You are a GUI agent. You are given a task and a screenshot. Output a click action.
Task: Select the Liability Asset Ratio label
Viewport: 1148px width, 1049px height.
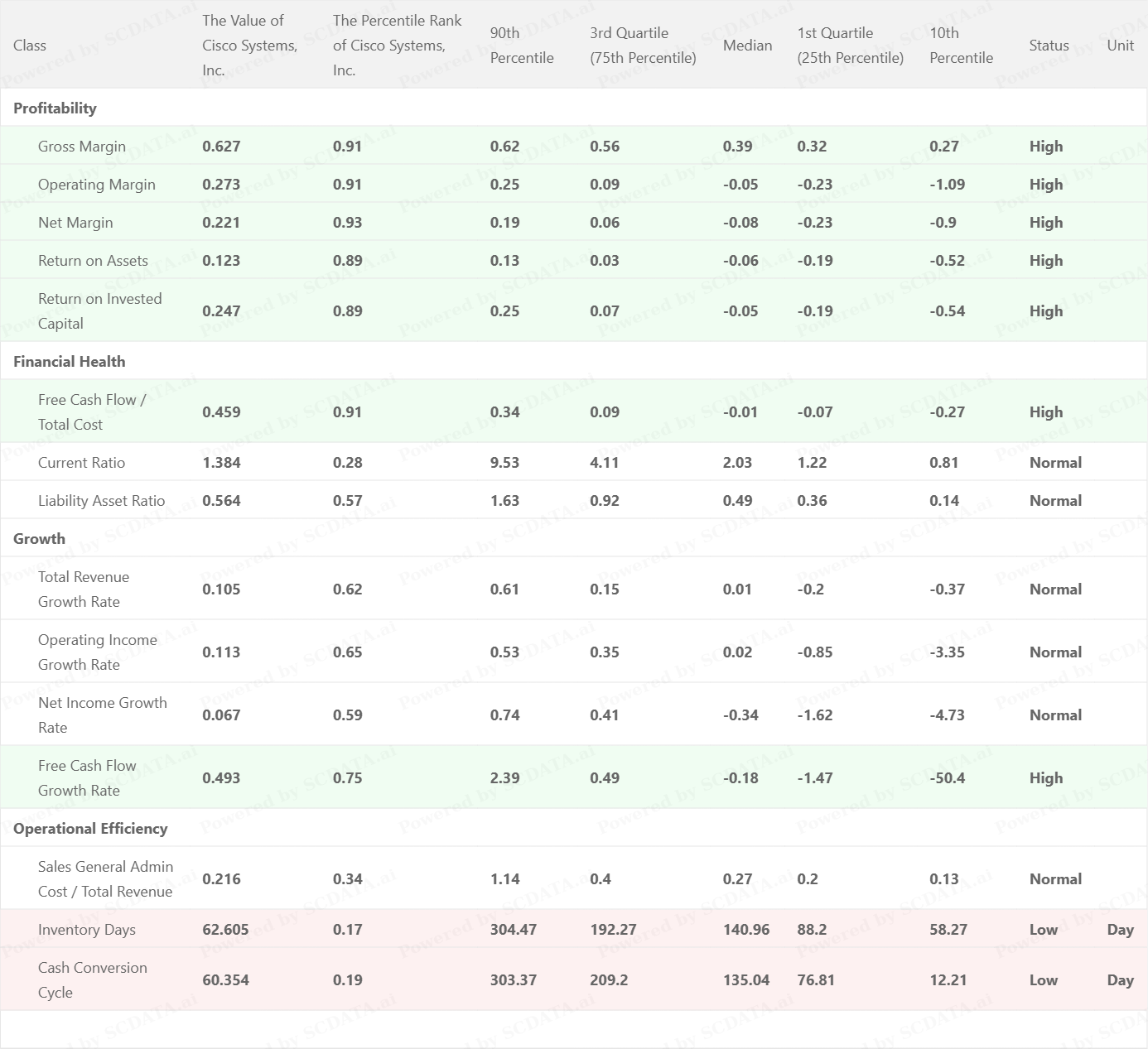tap(101, 501)
